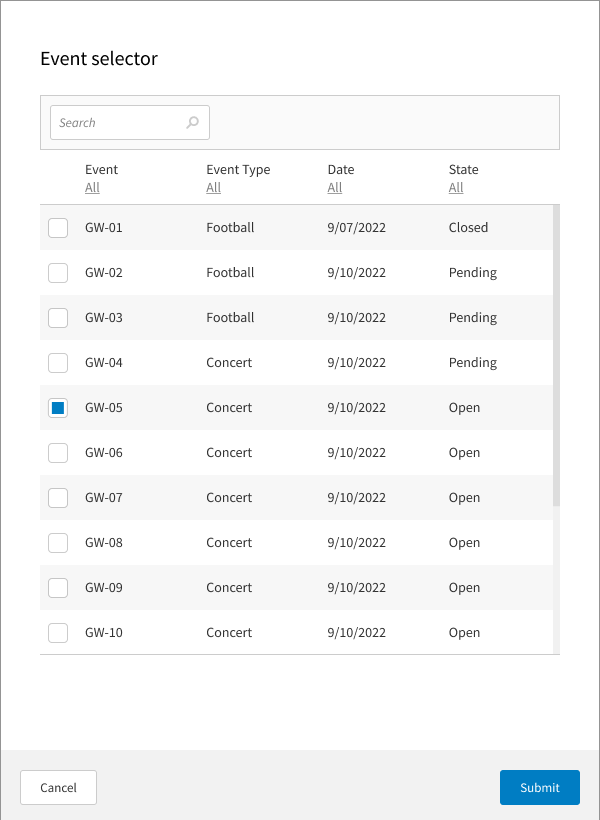Check the GW-07 event checkbox
This screenshot has height=820, width=600.
(x=57, y=497)
